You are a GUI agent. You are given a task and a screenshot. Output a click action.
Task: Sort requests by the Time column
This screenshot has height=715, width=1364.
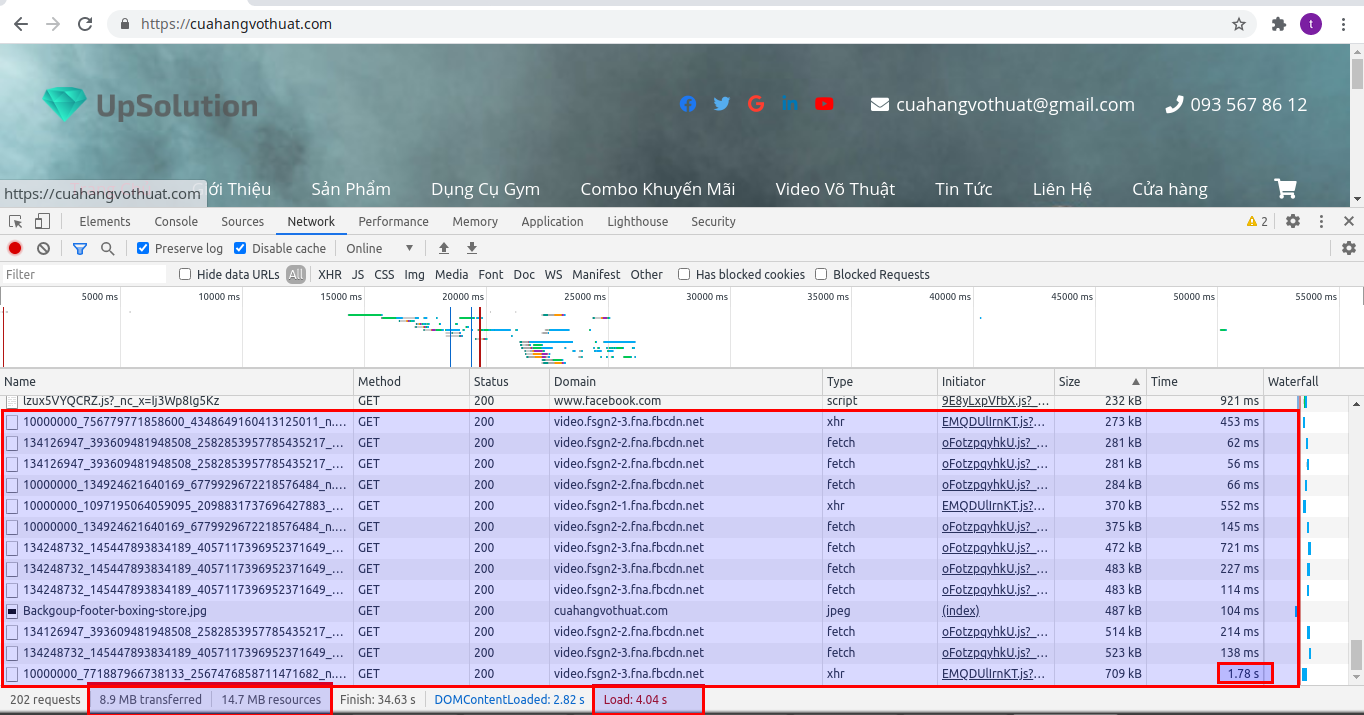(x=1205, y=381)
